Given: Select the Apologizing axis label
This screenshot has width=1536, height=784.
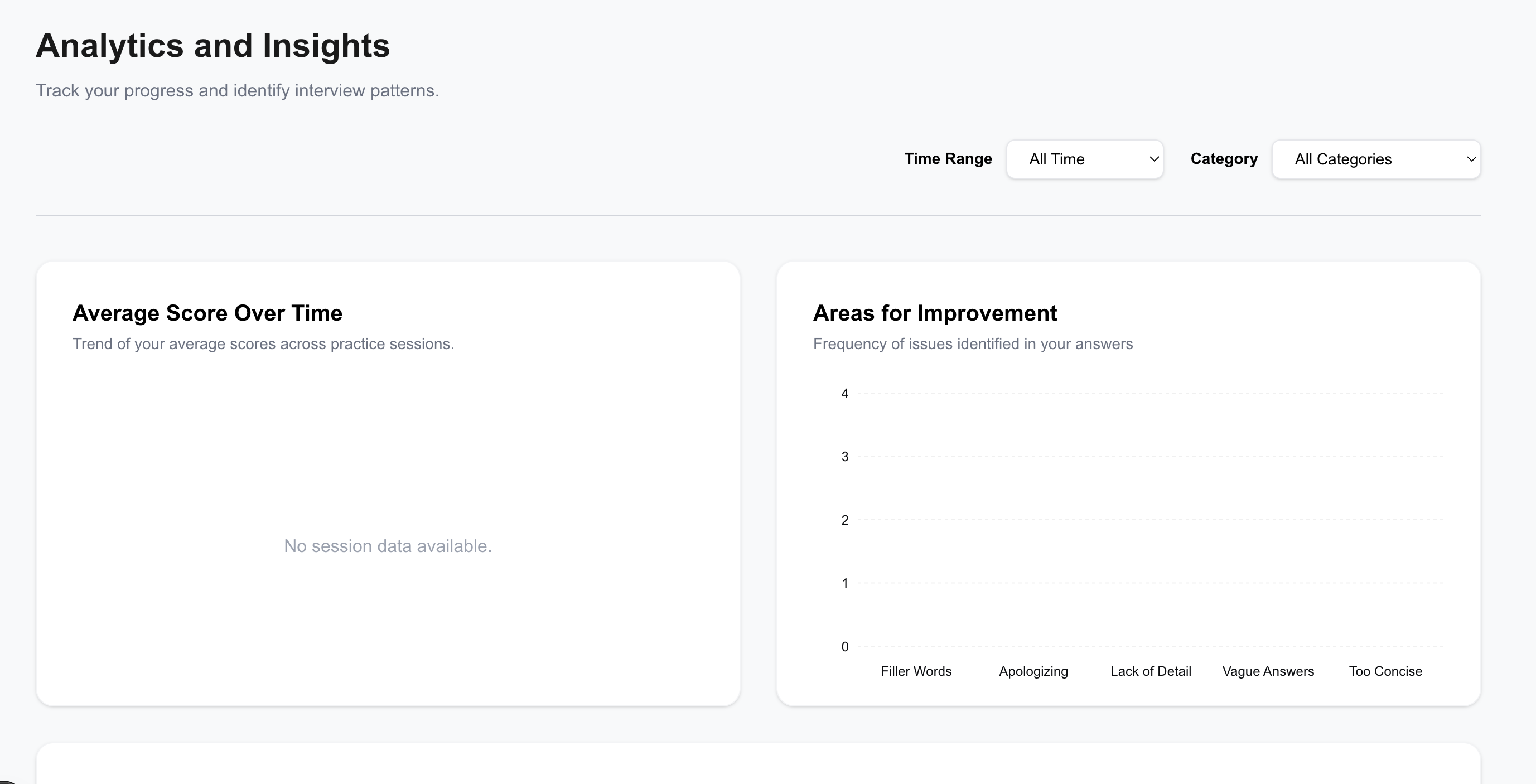Looking at the screenshot, I should (1033, 671).
